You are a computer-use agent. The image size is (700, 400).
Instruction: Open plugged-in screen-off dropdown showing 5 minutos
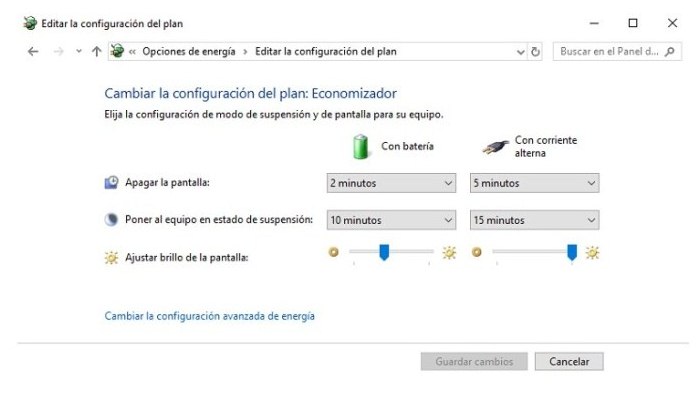click(534, 183)
